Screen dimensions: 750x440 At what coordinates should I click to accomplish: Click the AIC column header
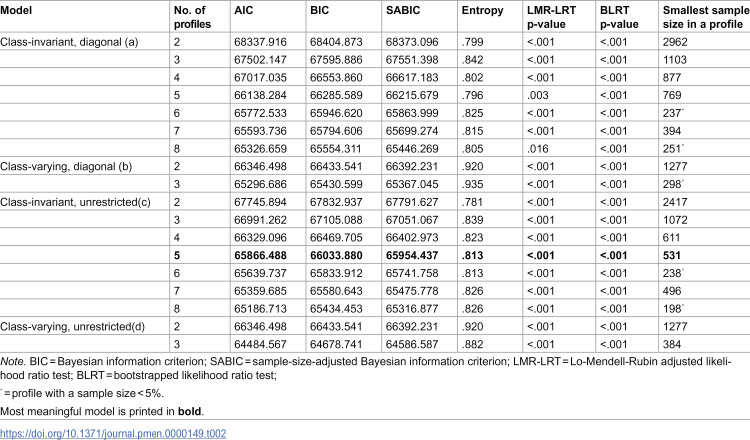click(243, 10)
